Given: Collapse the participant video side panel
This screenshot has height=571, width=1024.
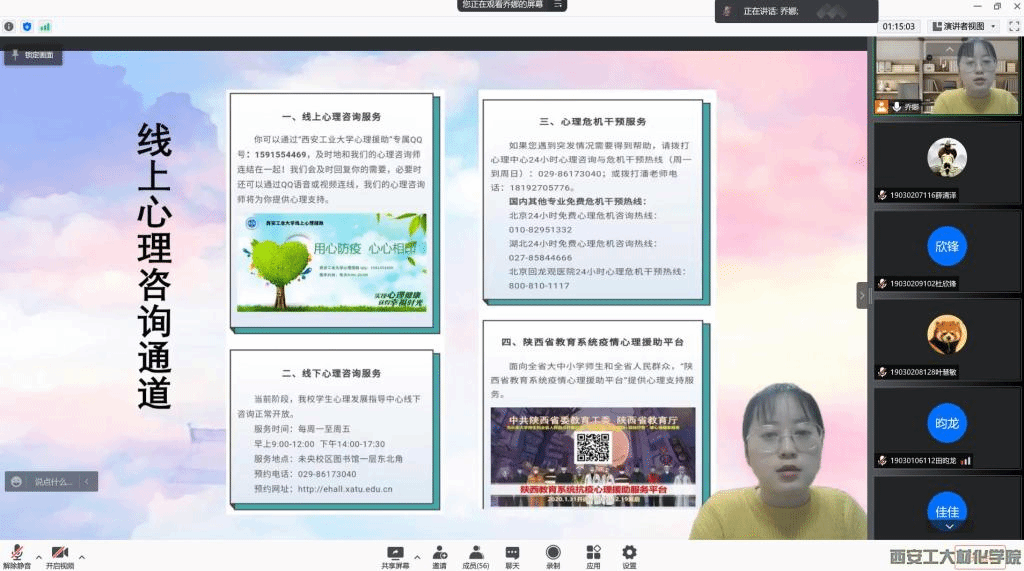Looking at the screenshot, I should (862, 295).
